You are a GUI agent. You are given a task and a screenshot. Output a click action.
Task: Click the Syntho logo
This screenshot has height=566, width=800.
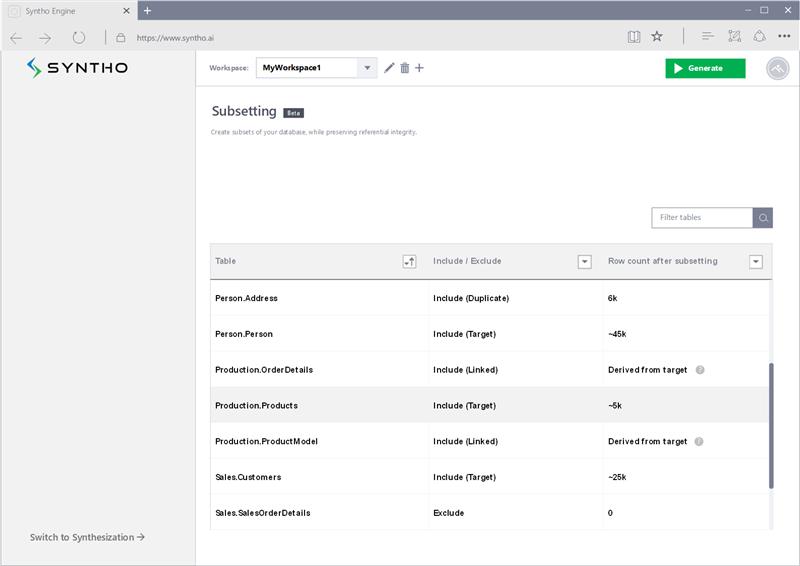77,67
